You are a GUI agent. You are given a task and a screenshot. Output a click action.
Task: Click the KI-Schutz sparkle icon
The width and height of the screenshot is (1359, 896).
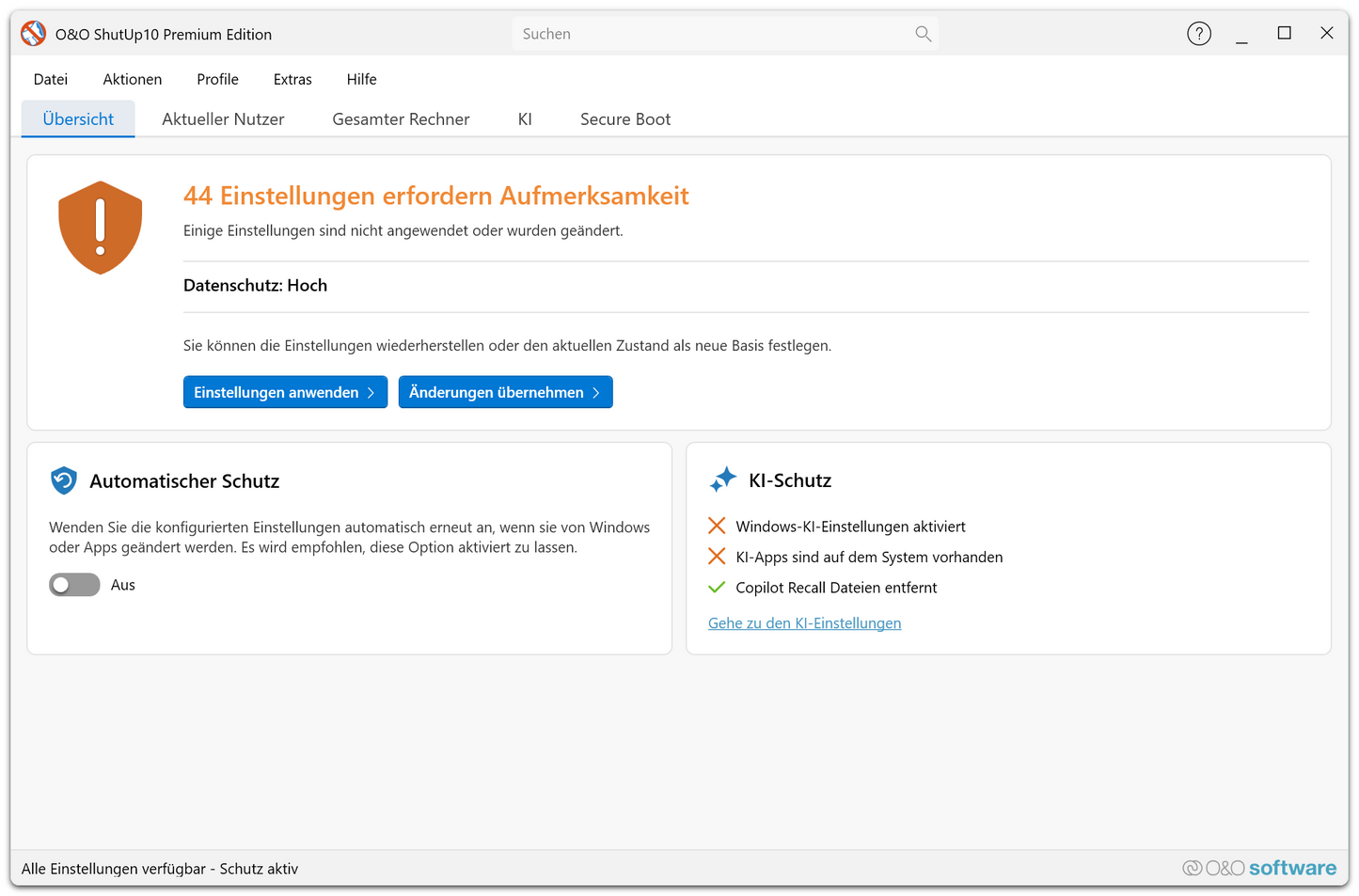[722, 479]
